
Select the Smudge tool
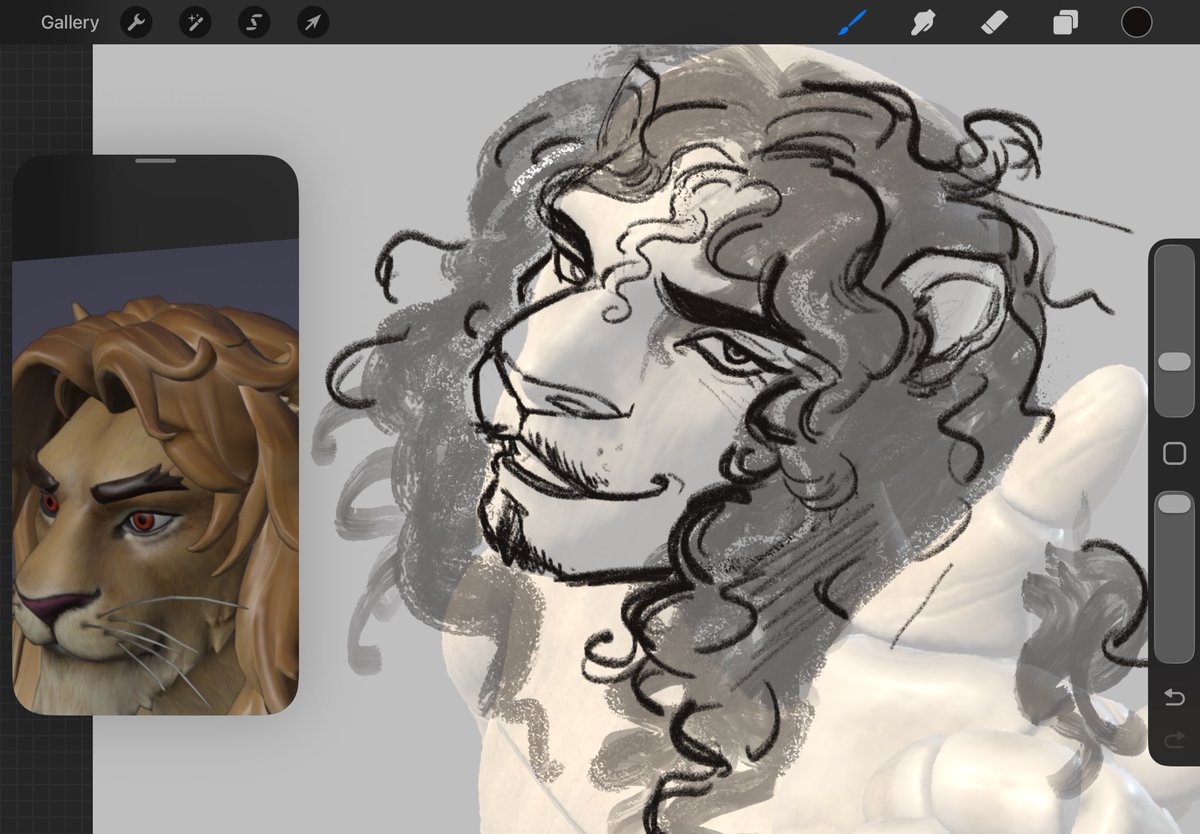click(922, 21)
